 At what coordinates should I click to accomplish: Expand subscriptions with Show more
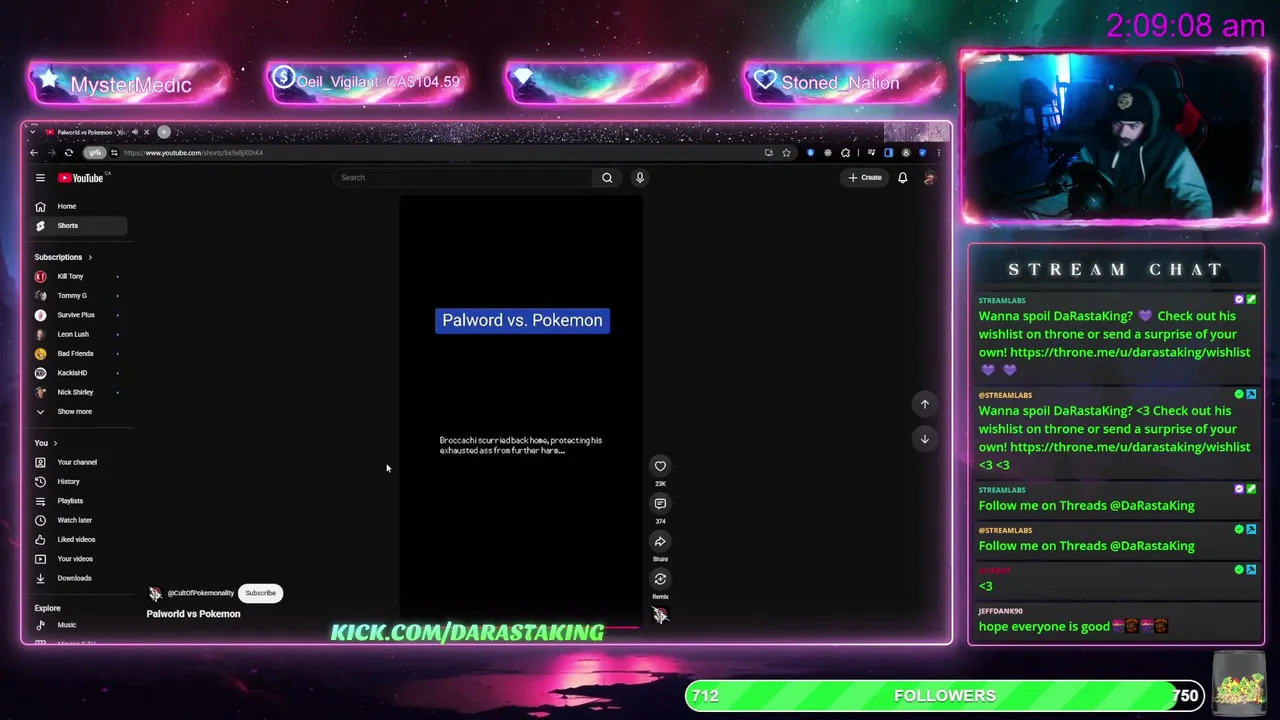pyautogui.click(x=78, y=412)
